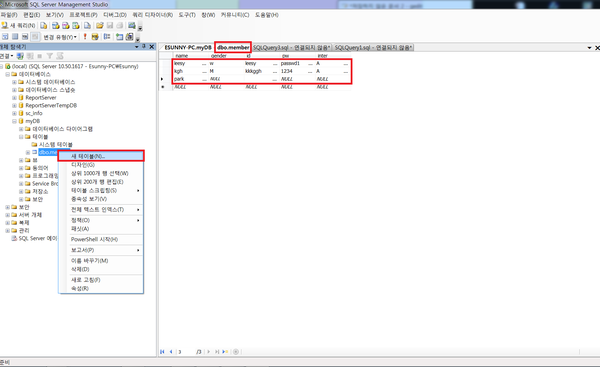Click the Connect Object Explorer icon
The height and width of the screenshot is (367, 600).
20,56
